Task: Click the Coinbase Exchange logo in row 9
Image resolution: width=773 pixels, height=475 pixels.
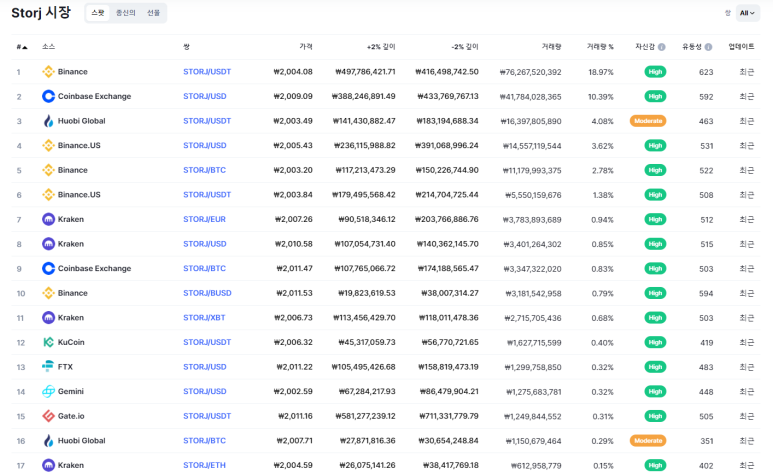Action: click(x=48, y=269)
